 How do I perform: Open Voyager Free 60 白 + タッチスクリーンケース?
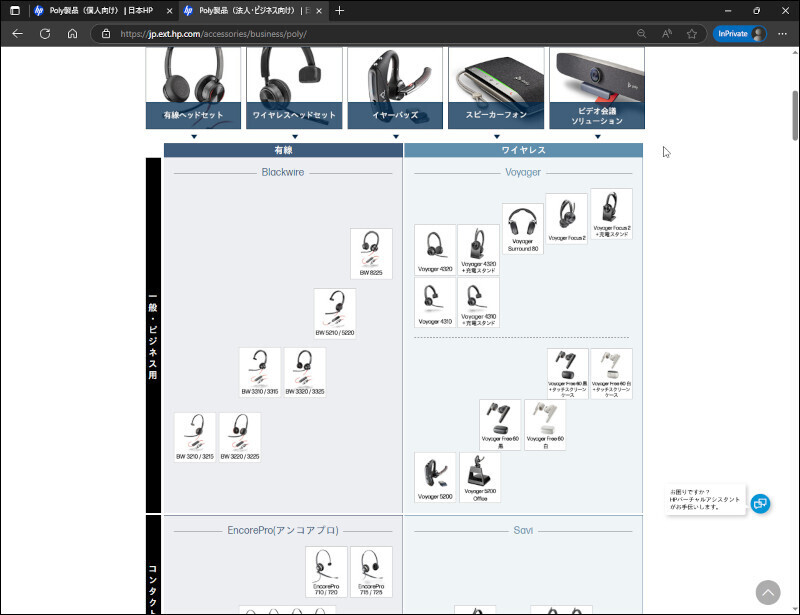pos(612,374)
